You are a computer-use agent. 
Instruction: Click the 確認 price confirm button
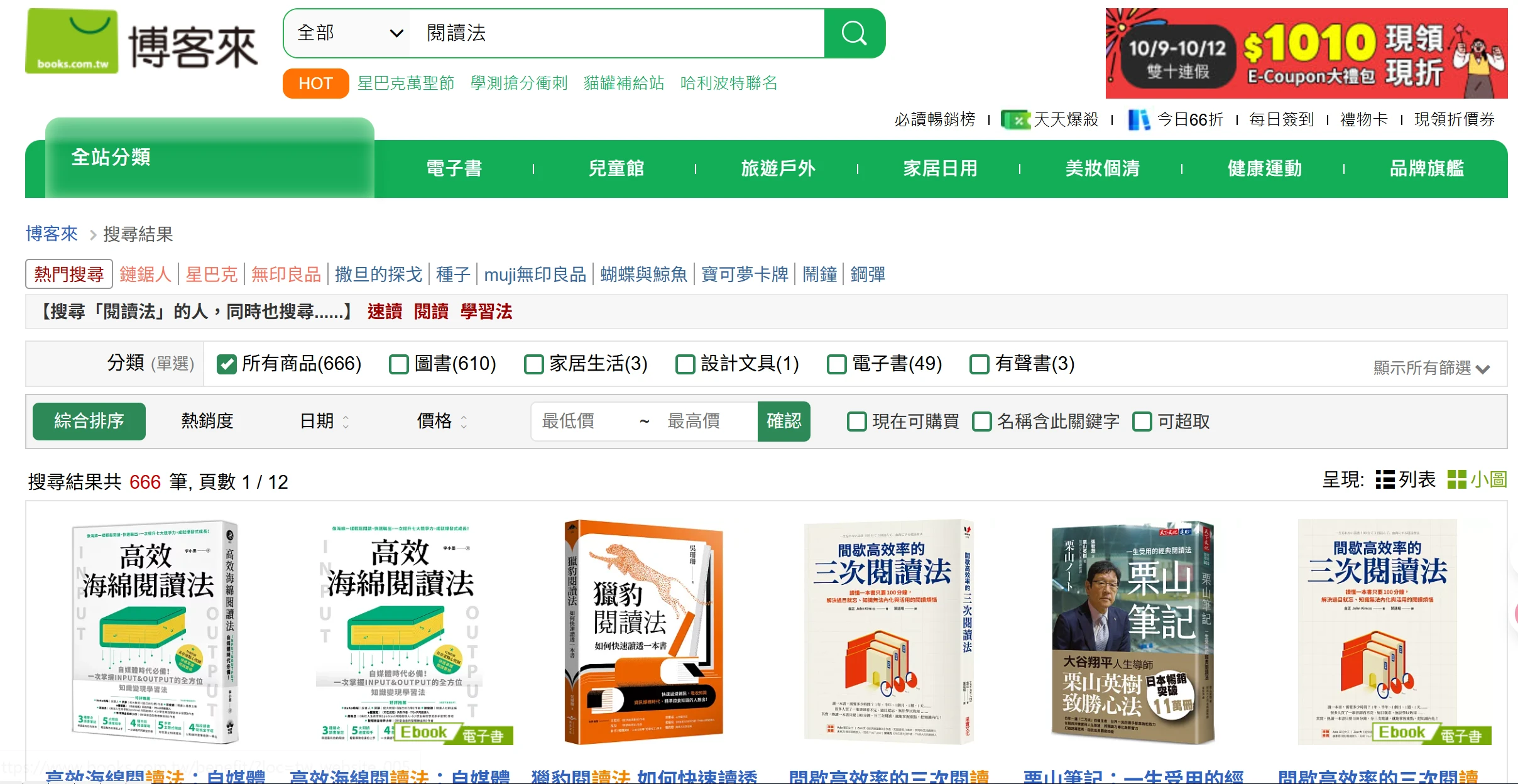tap(784, 421)
